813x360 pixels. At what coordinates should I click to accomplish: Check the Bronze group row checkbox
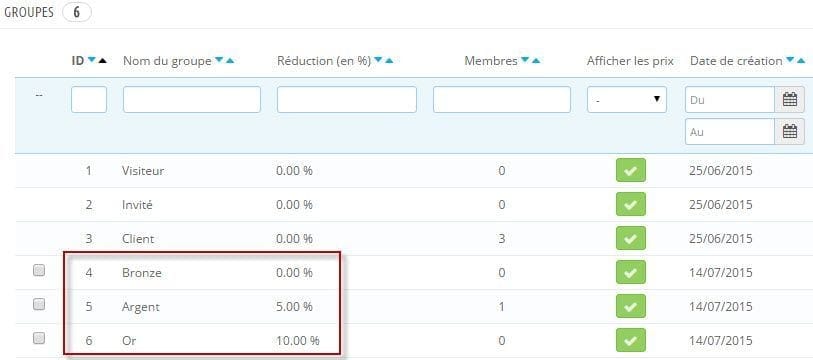39,270
